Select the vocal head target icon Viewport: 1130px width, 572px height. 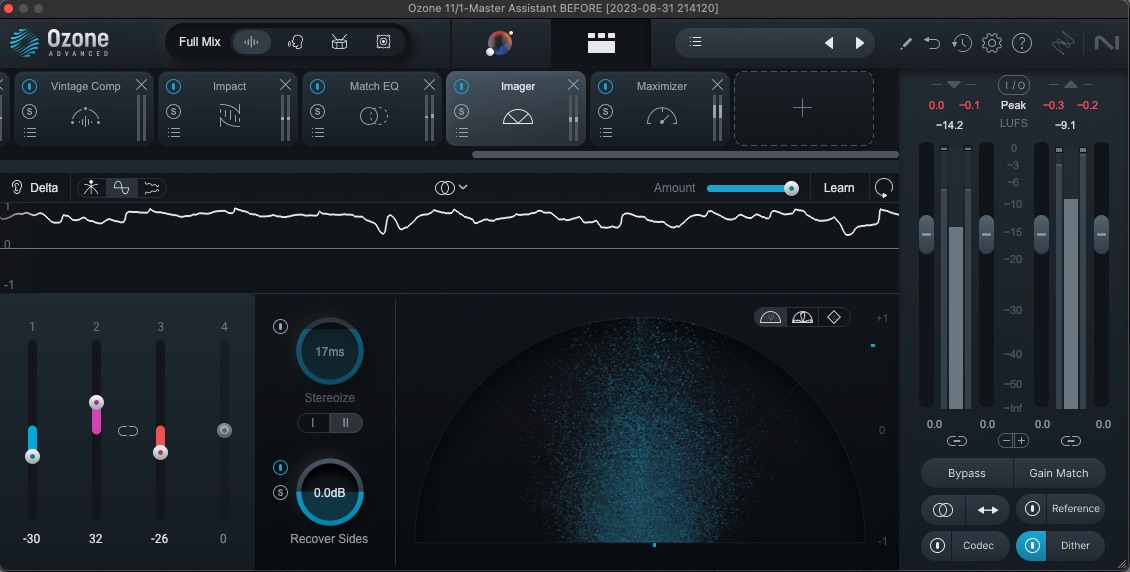coord(295,42)
